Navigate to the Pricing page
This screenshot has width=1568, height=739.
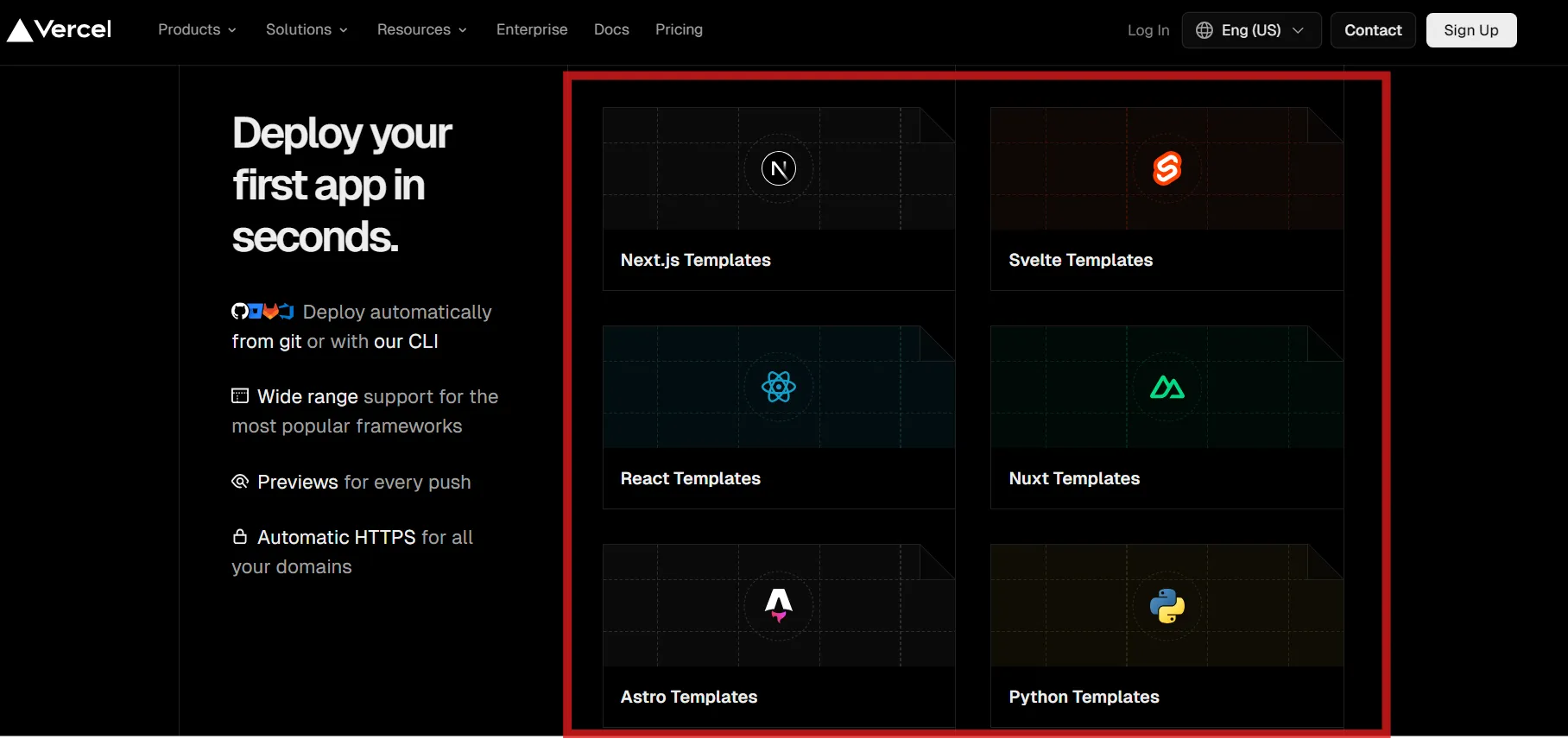(679, 29)
